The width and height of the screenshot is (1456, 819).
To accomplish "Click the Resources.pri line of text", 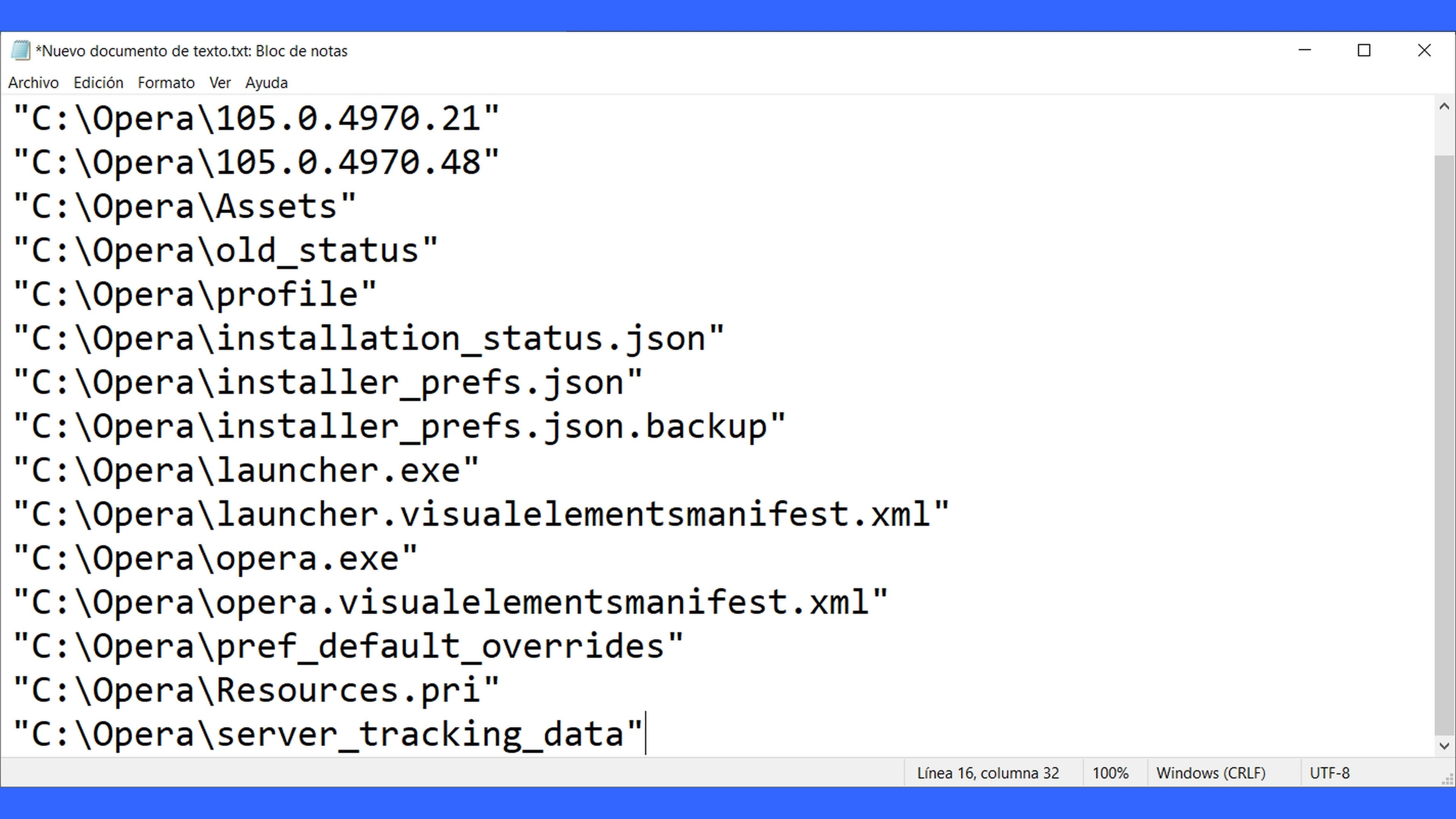I will point(256,690).
